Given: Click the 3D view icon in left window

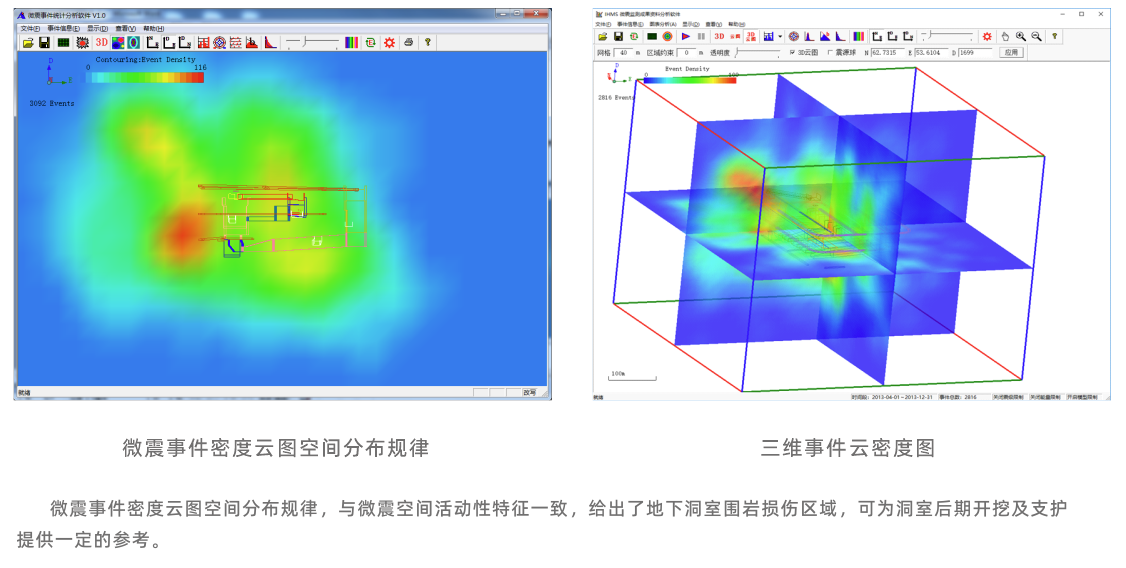Looking at the screenshot, I should tap(101, 43).
